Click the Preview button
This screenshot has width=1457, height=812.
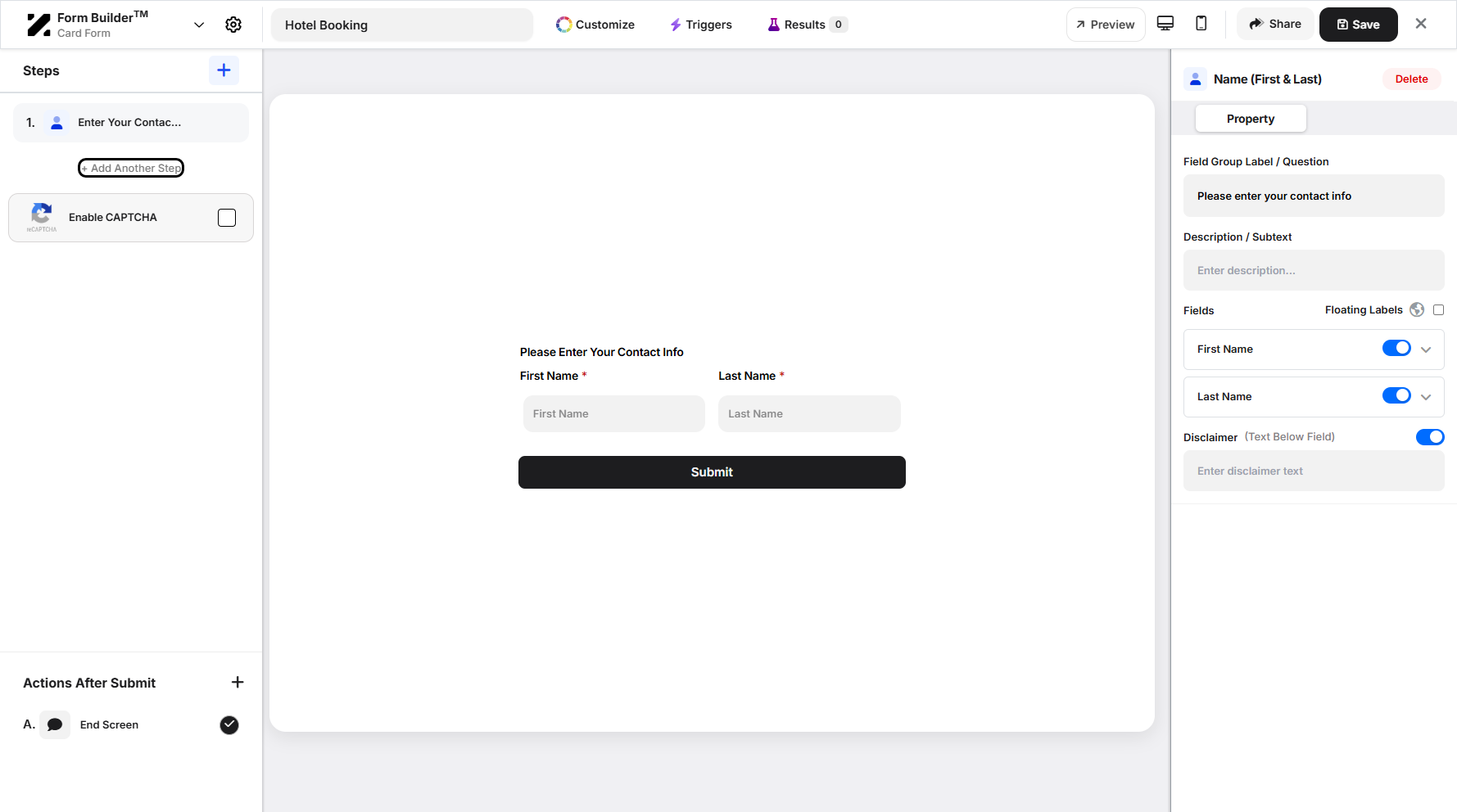(x=1106, y=25)
